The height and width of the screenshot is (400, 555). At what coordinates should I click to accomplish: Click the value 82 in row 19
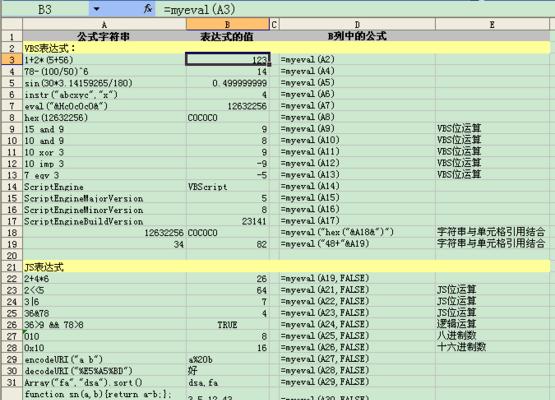262,244
